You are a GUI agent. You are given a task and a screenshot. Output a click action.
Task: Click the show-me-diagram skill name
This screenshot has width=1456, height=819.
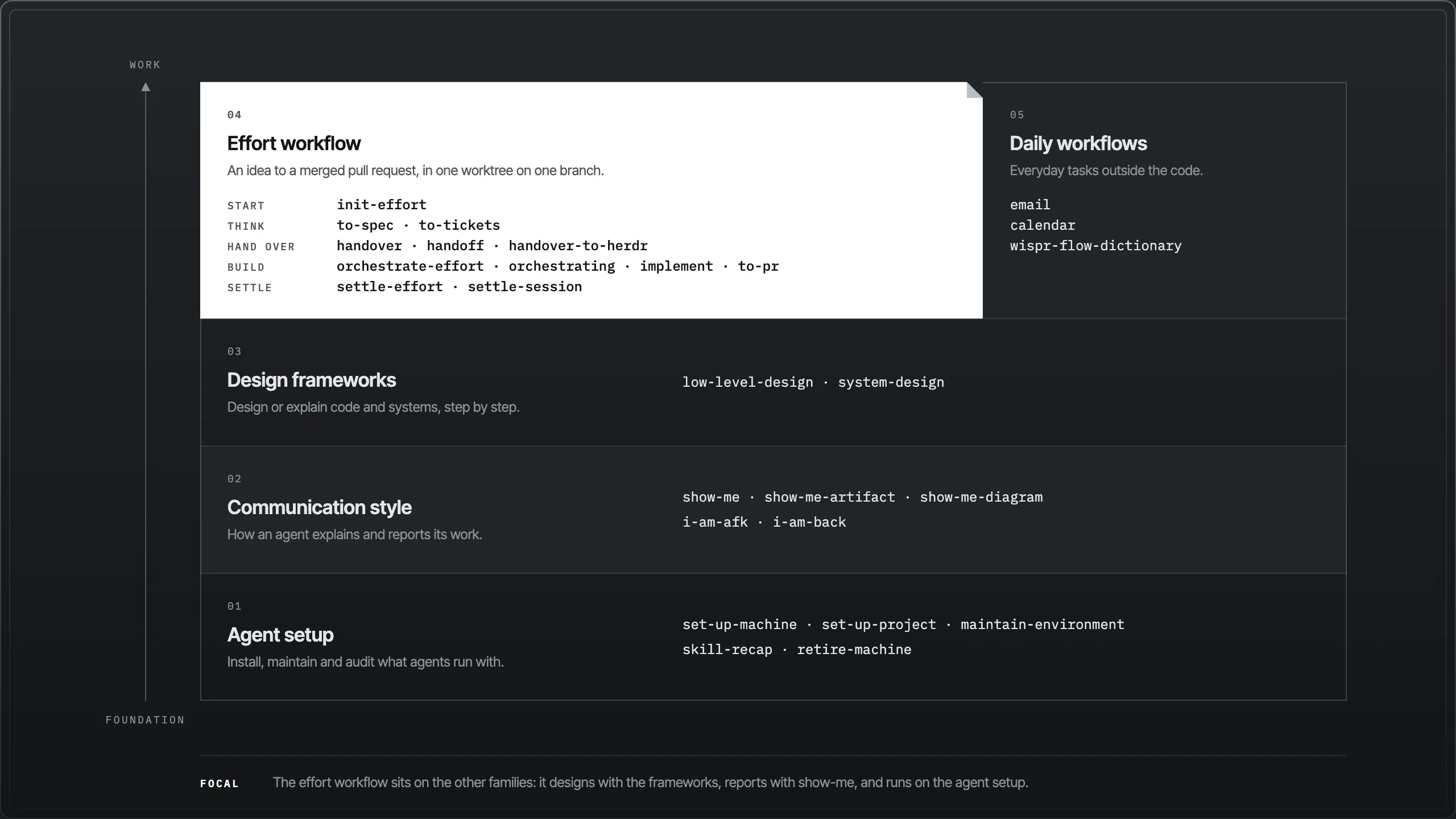click(981, 497)
